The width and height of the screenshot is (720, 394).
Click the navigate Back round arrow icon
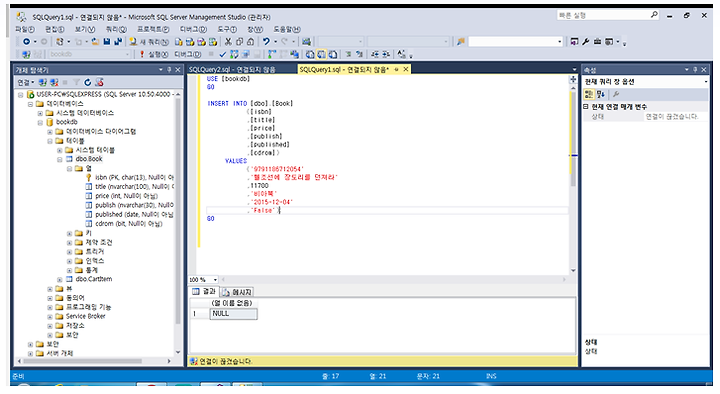pos(26,42)
